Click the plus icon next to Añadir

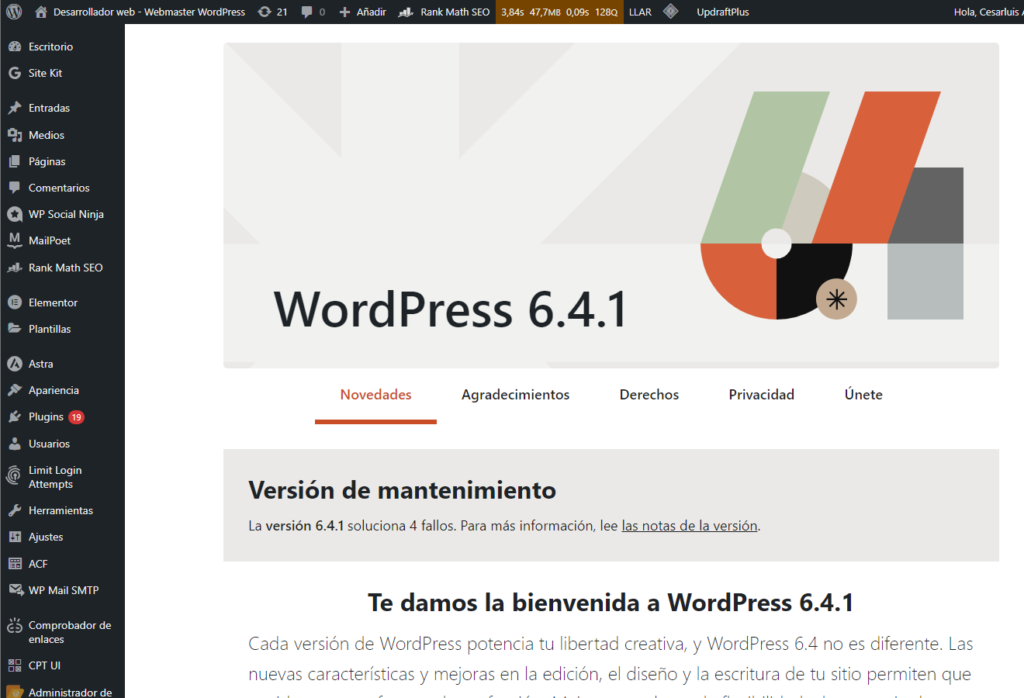pos(345,12)
